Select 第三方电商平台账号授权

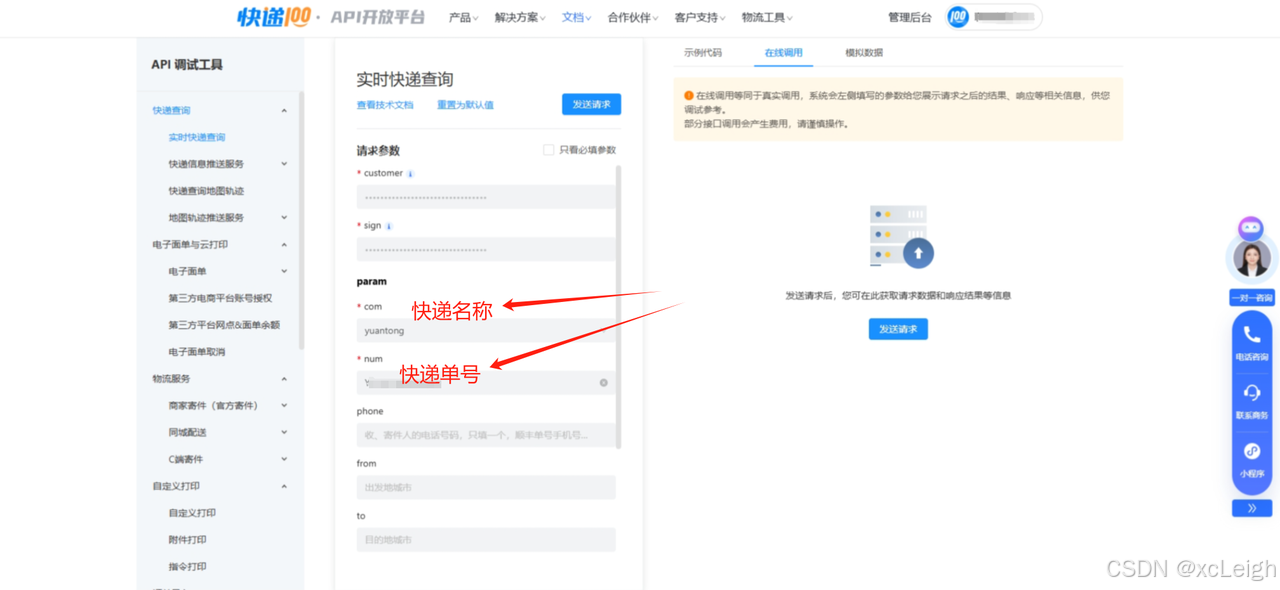tap(220, 298)
